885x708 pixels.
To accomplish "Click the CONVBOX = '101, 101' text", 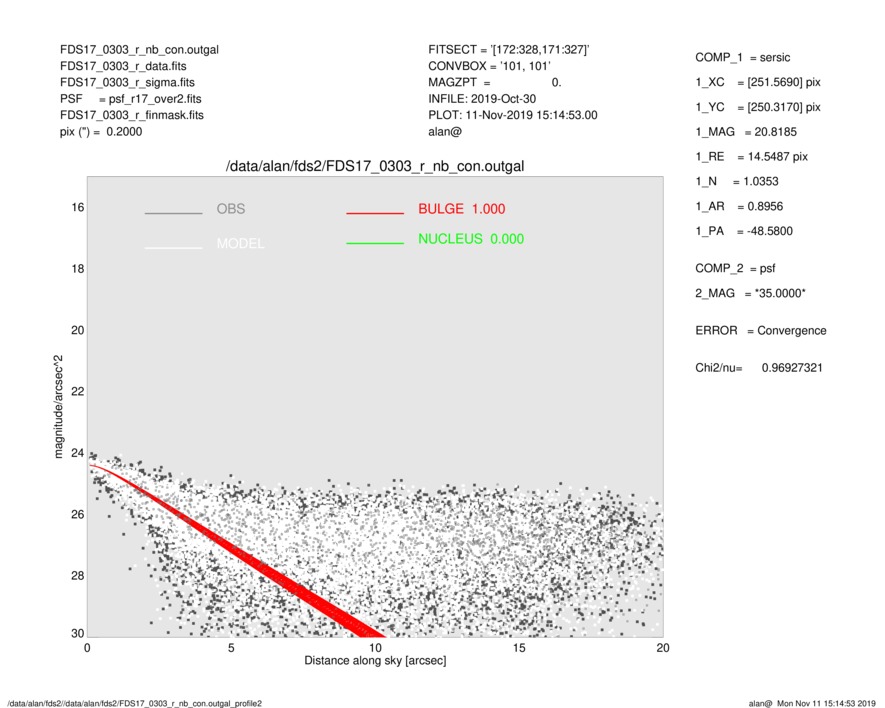I will 489,66.
